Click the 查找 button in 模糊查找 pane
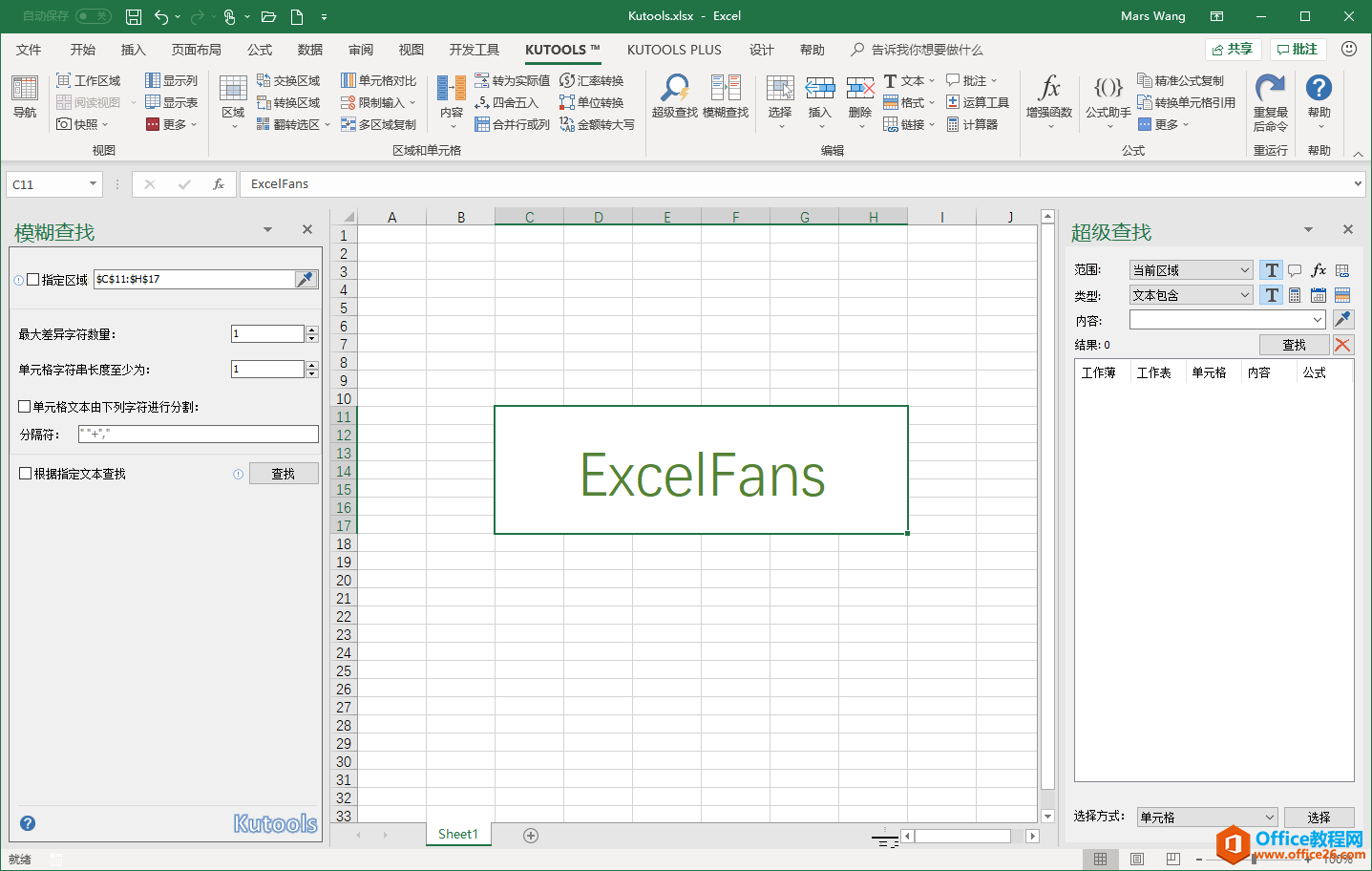 (x=284, y=473)
